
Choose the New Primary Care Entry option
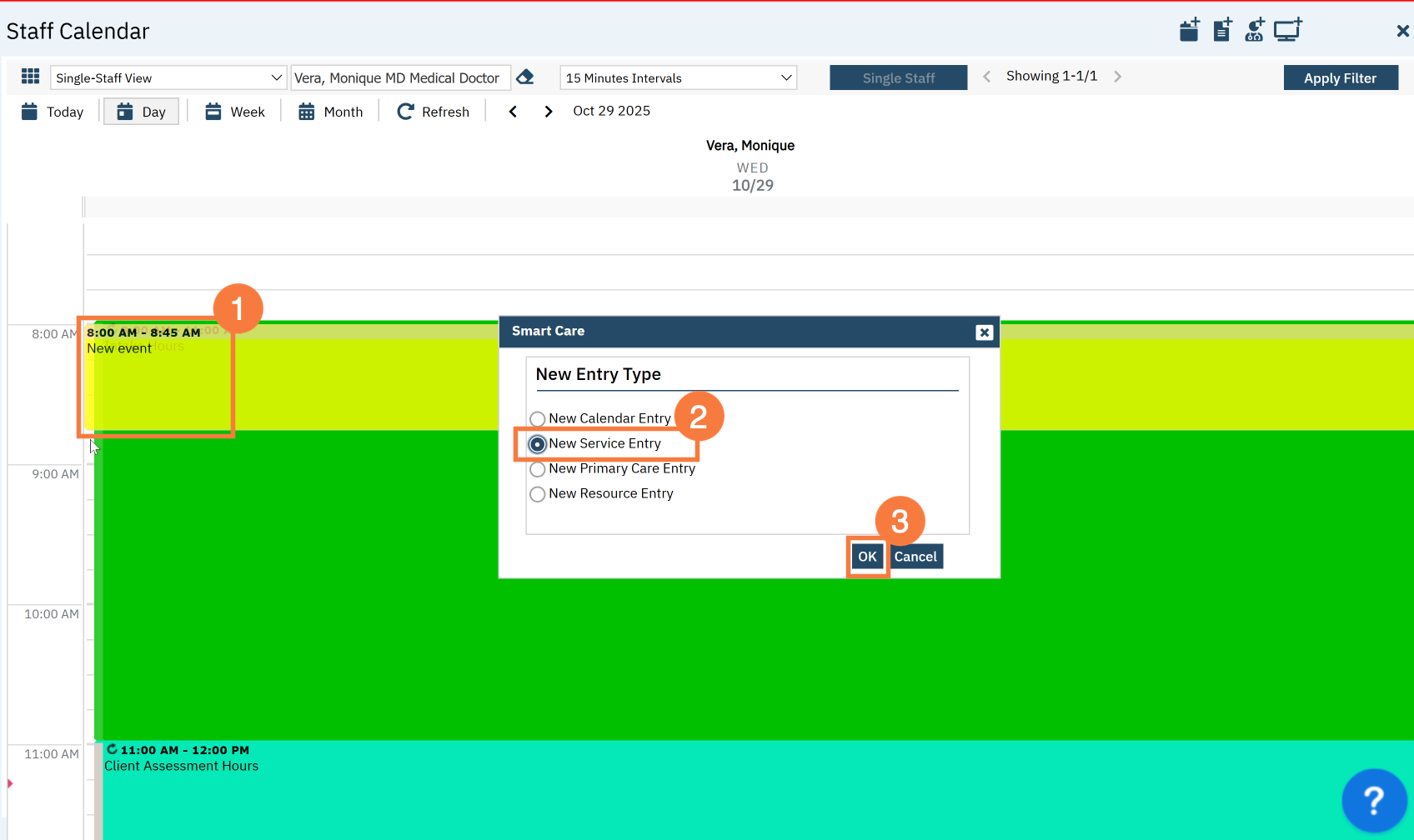point(538,469)
